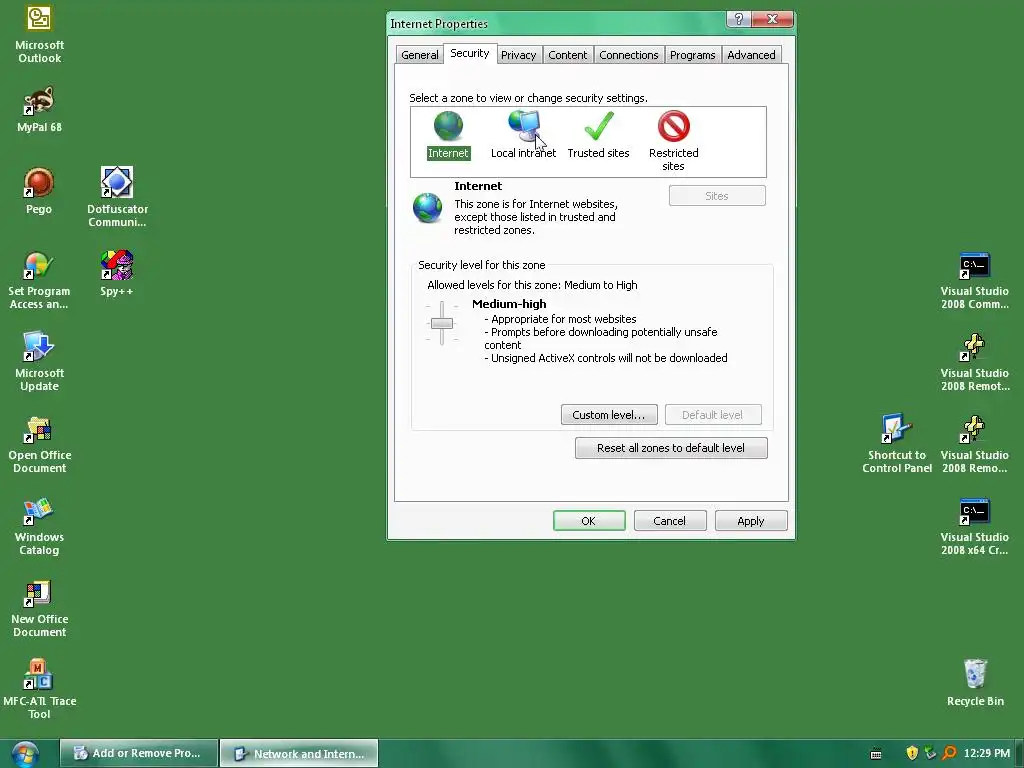Select the Pego desktop shortcut
Screen dimensions: 1024x768
coord(39,191)
